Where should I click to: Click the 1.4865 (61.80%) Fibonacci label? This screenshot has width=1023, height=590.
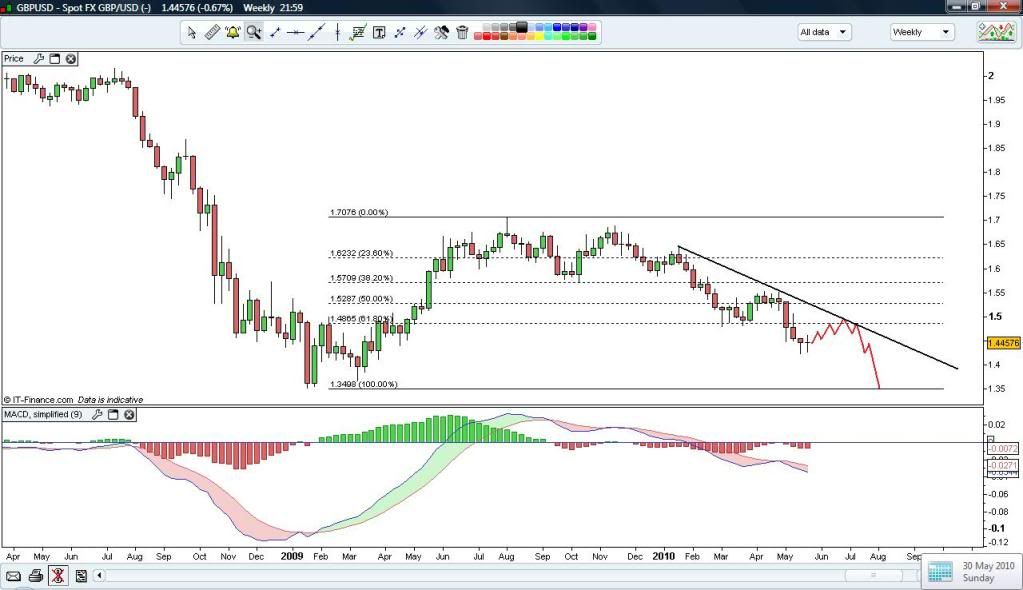361,319
